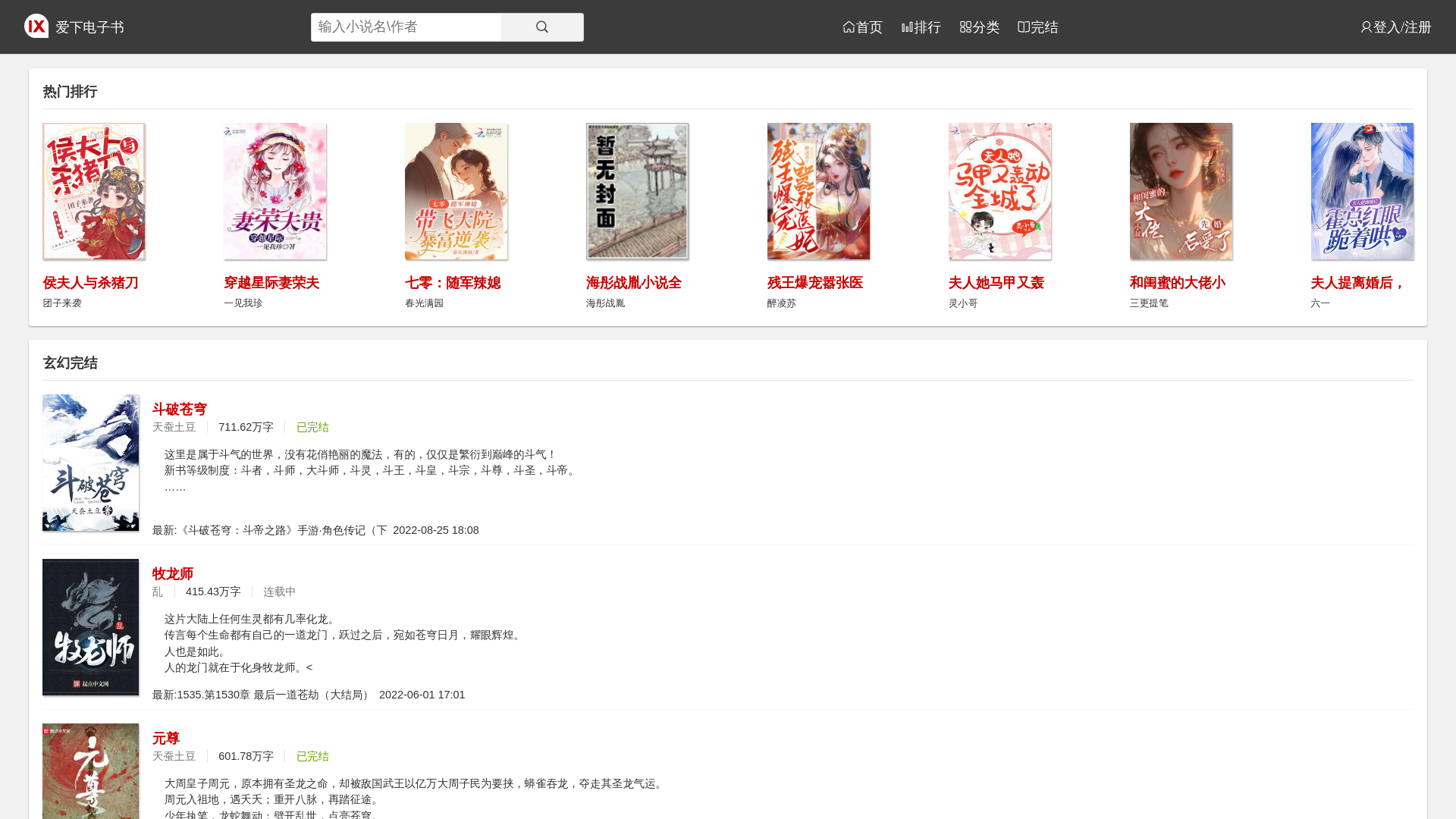Open the 妻荣夫贵 book cover thumbnail

(x=275, y=191)
